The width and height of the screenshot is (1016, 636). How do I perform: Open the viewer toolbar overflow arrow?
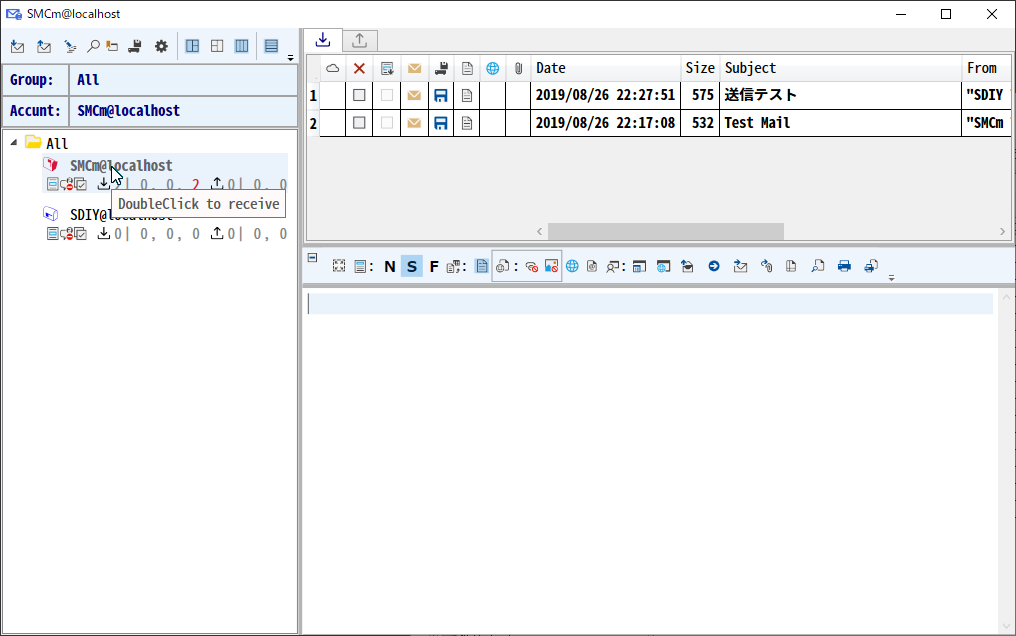pos(892,278)
